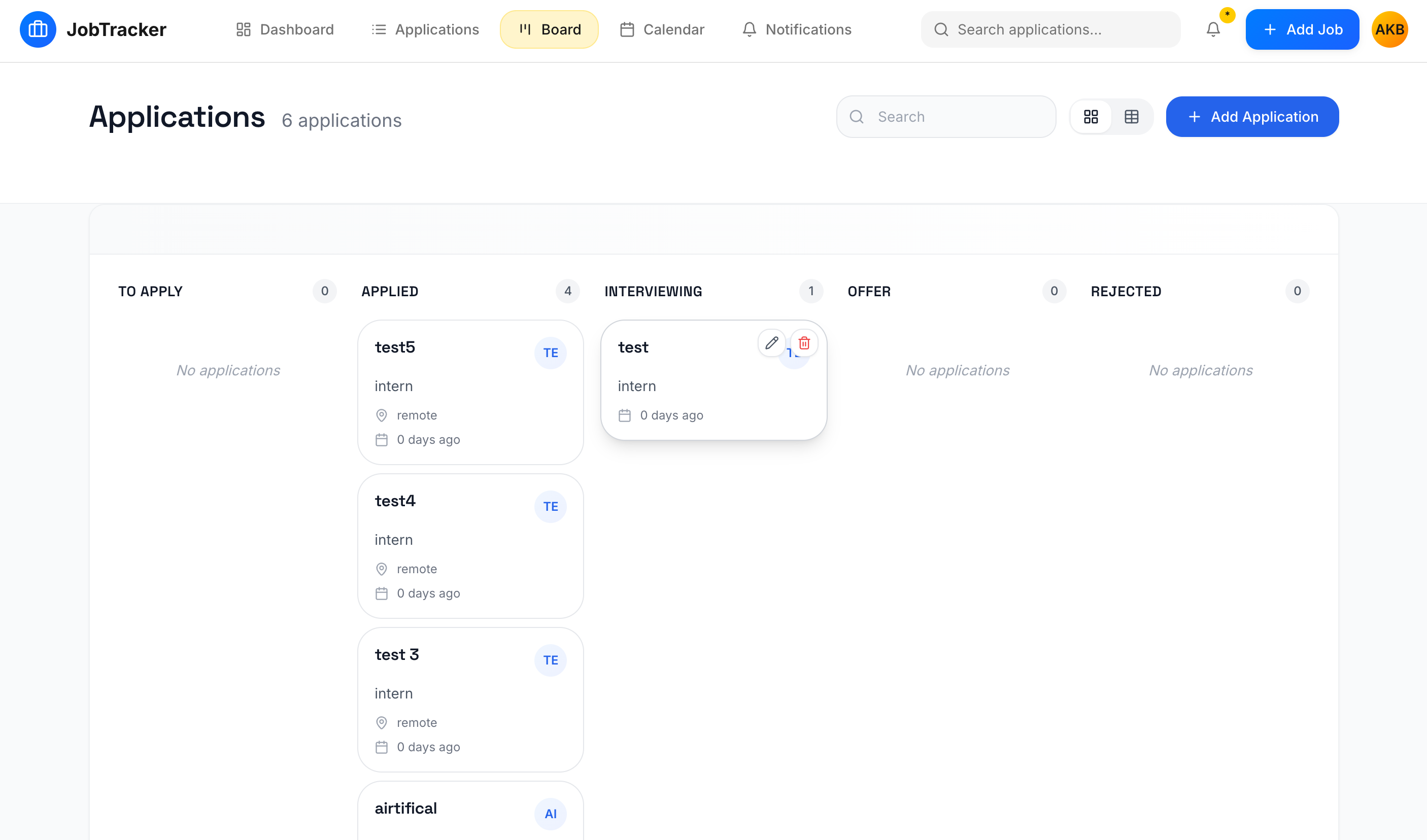Open the test card in Interviewing
The image size is (1427, 840).
[x=713, y=380]
